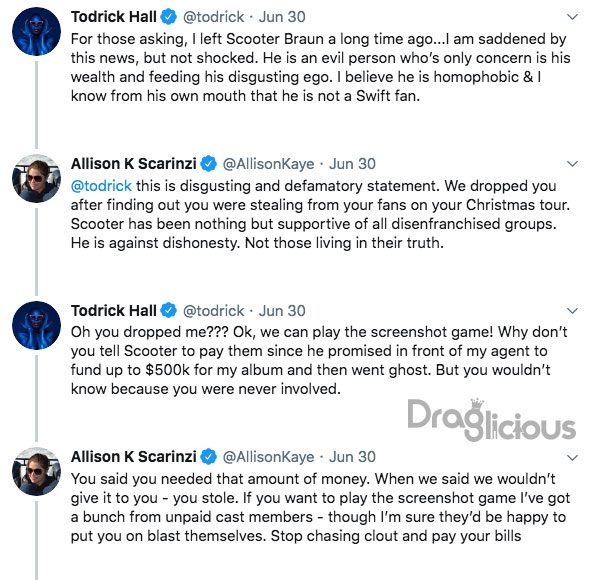The image size is (592, 580).
Task: Open the chevron menu on fourth tweet
Action: pos(573,458)
